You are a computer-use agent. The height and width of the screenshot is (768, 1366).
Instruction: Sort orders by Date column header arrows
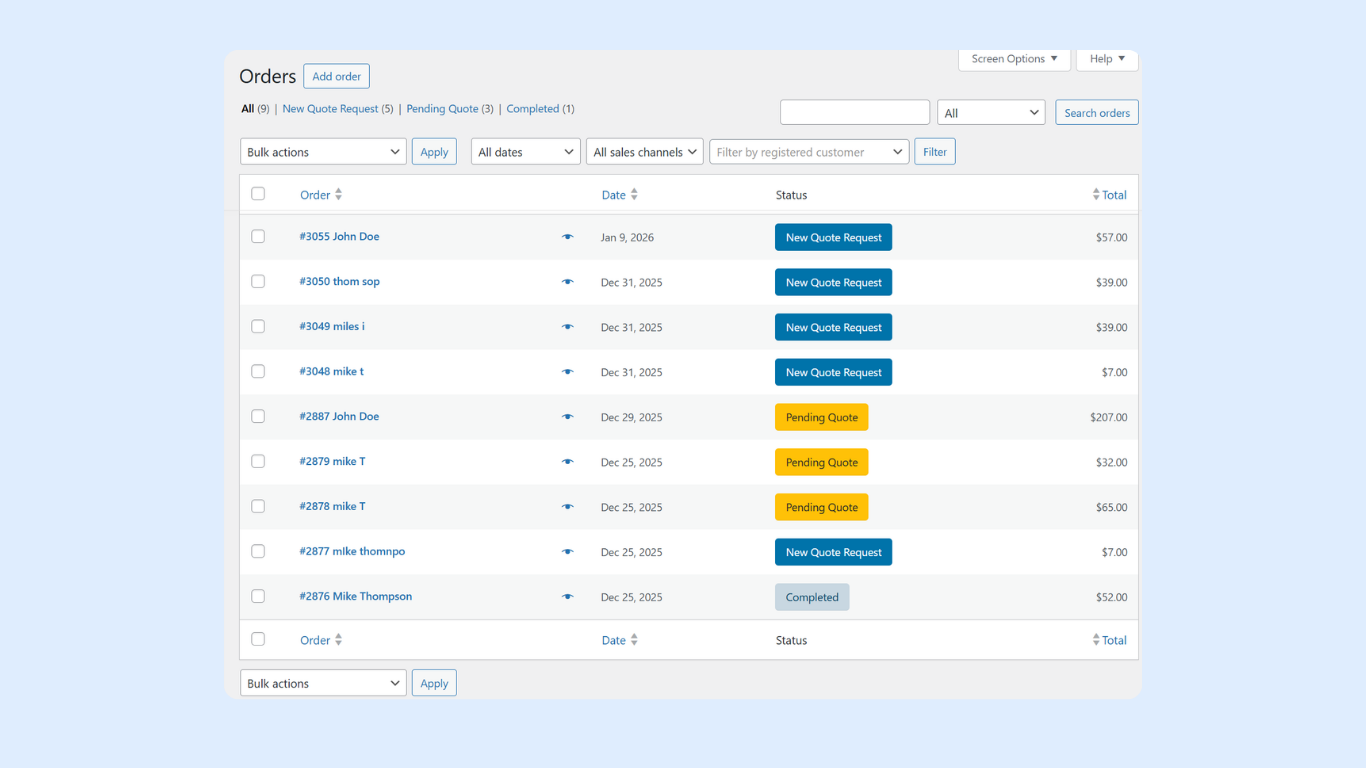634,195
